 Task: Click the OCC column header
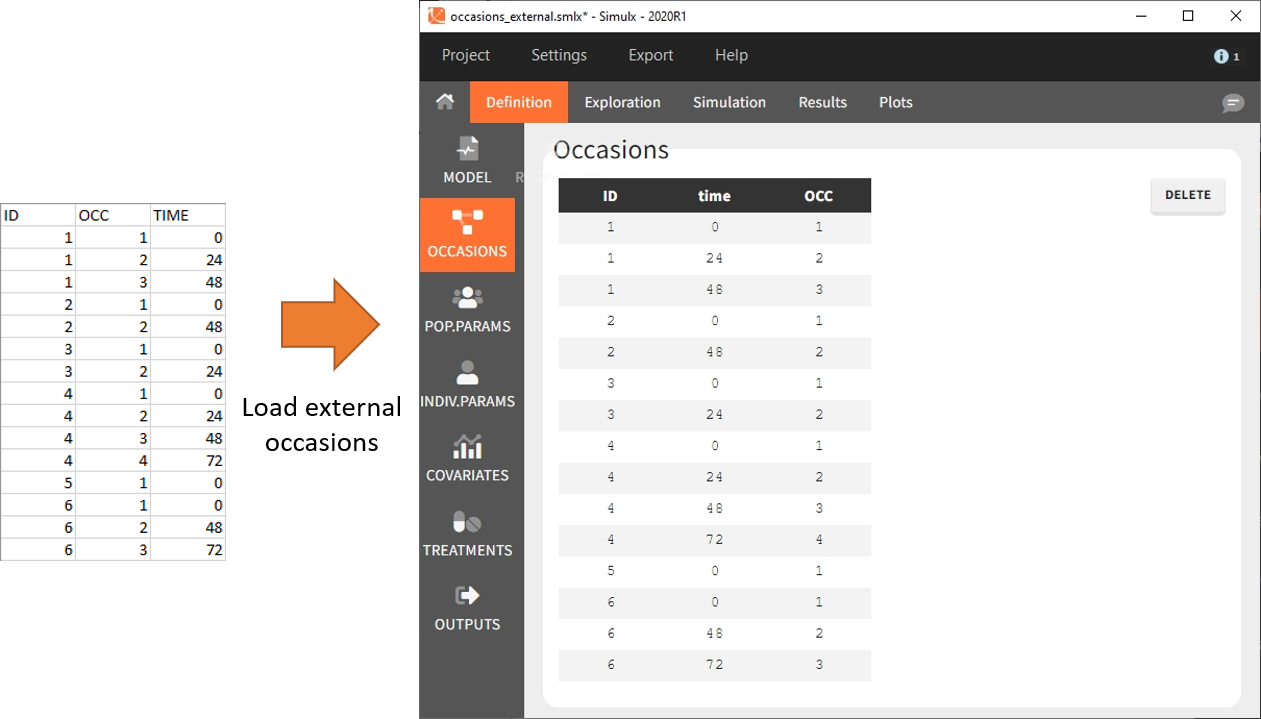[x=818, y=196]
